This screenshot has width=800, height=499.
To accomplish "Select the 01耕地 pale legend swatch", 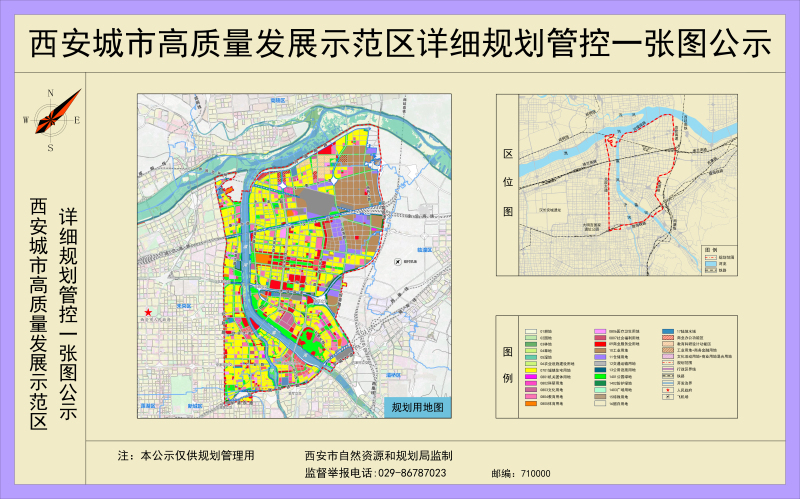I will click(x=531, y=332).
